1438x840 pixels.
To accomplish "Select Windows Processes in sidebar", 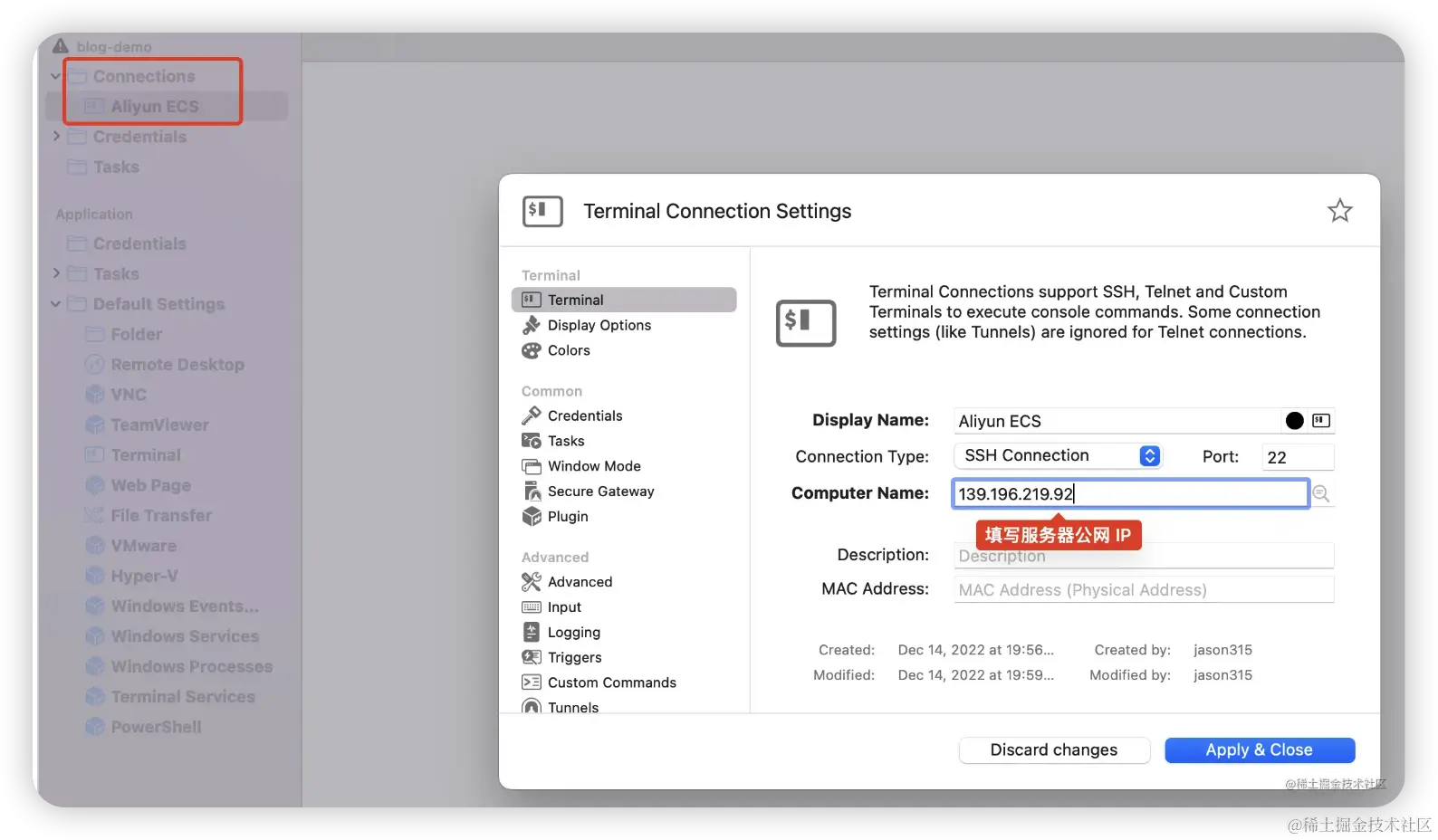I will (x=192, y=666).
